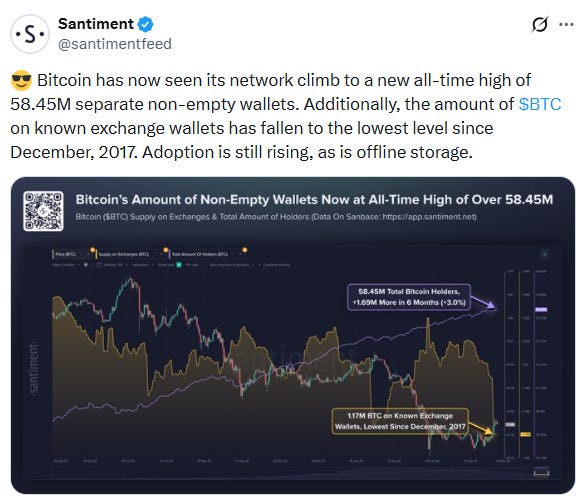This screenshot has width=584, height=503.
Task: Click the Santiment profile avatar
Action: point(29,34)
